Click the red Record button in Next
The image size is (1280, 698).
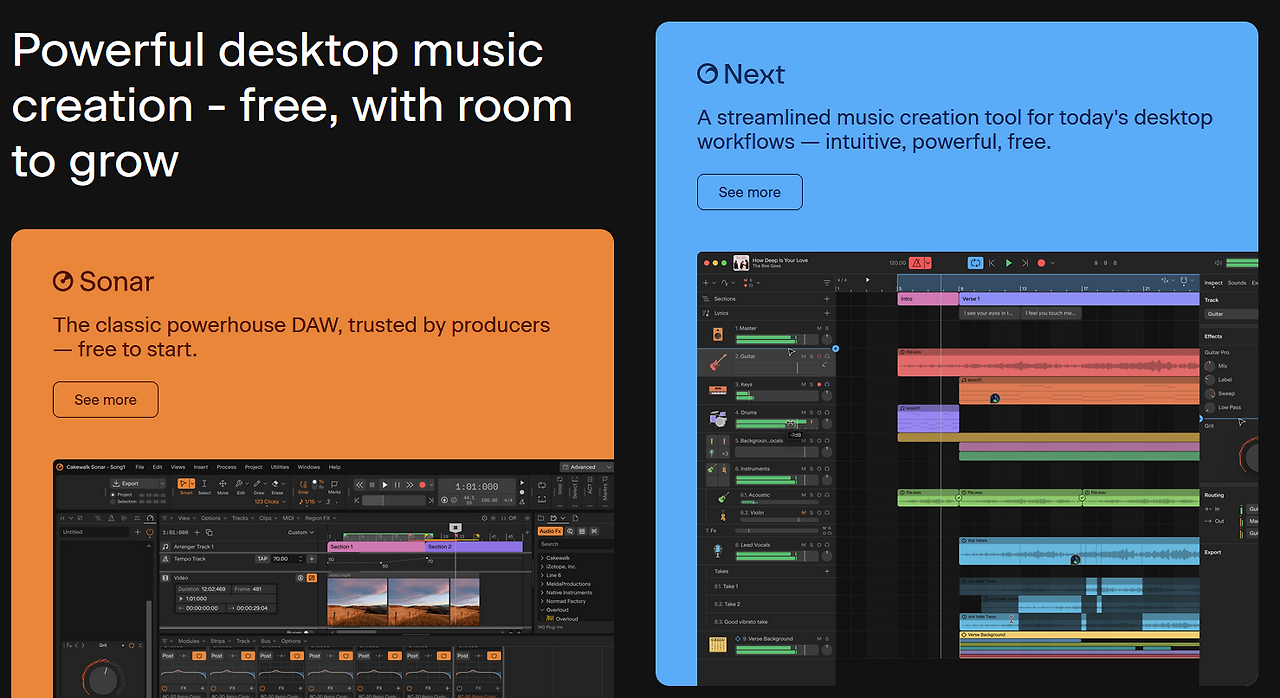[1041, 263]
